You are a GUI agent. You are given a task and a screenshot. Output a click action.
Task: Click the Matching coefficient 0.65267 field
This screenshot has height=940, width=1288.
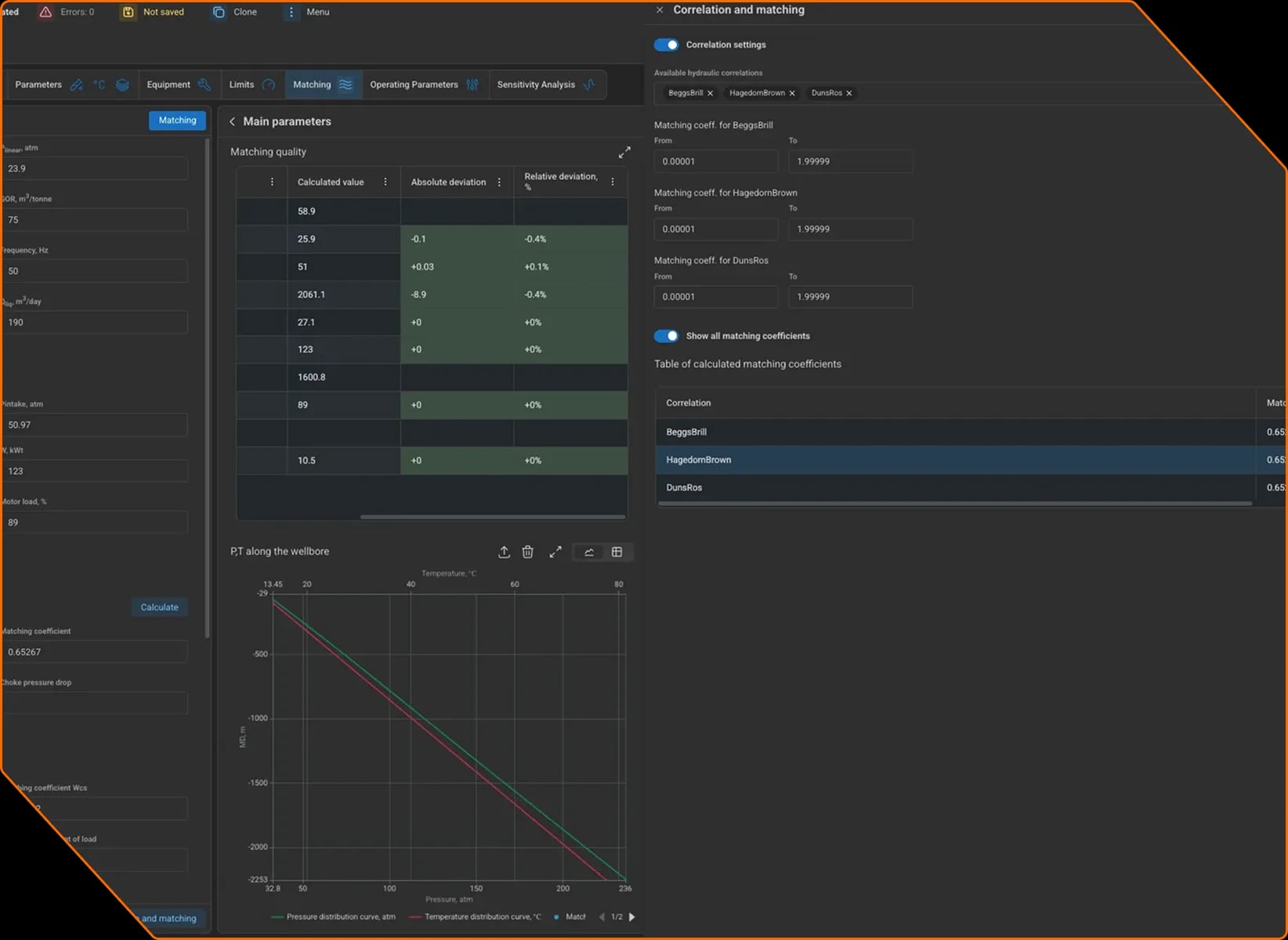coord(95,652)
